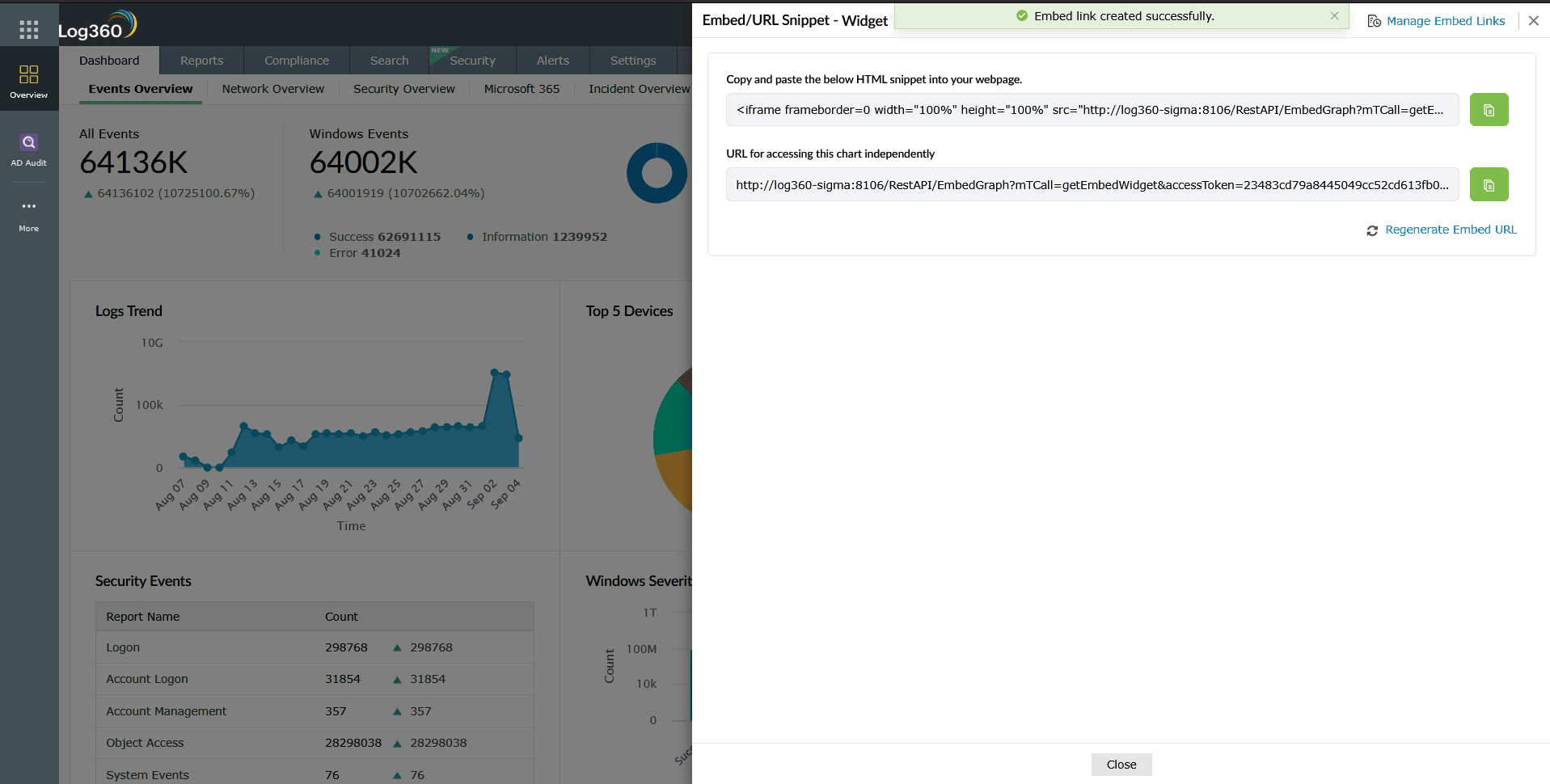Copy the independent chart access URL
1550x784 pixels.
click(1489, 184)
